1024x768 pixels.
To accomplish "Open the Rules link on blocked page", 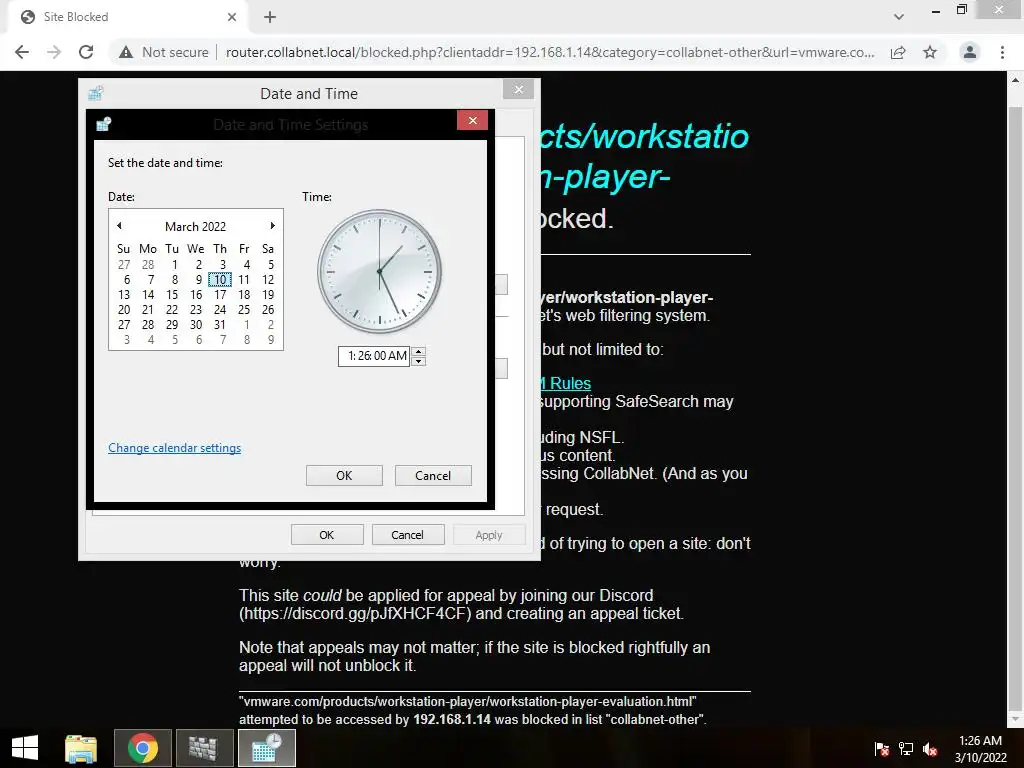I will click(566, 383).
